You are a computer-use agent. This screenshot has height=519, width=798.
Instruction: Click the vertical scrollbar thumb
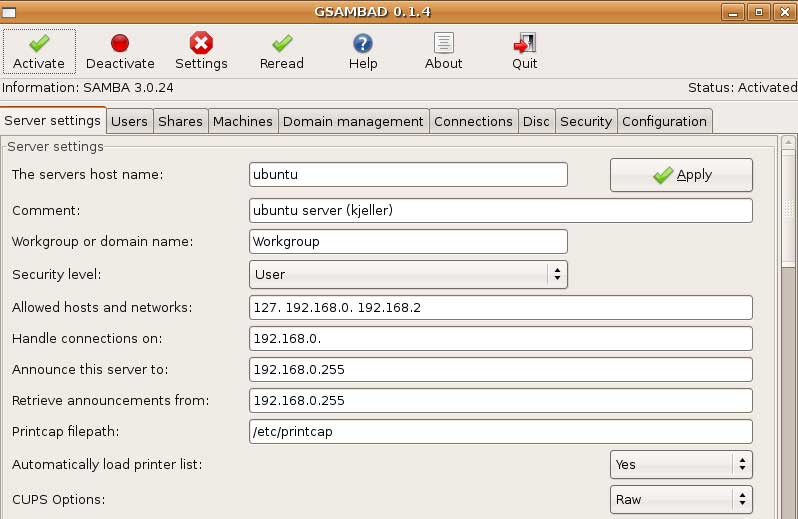click(788, 208)
